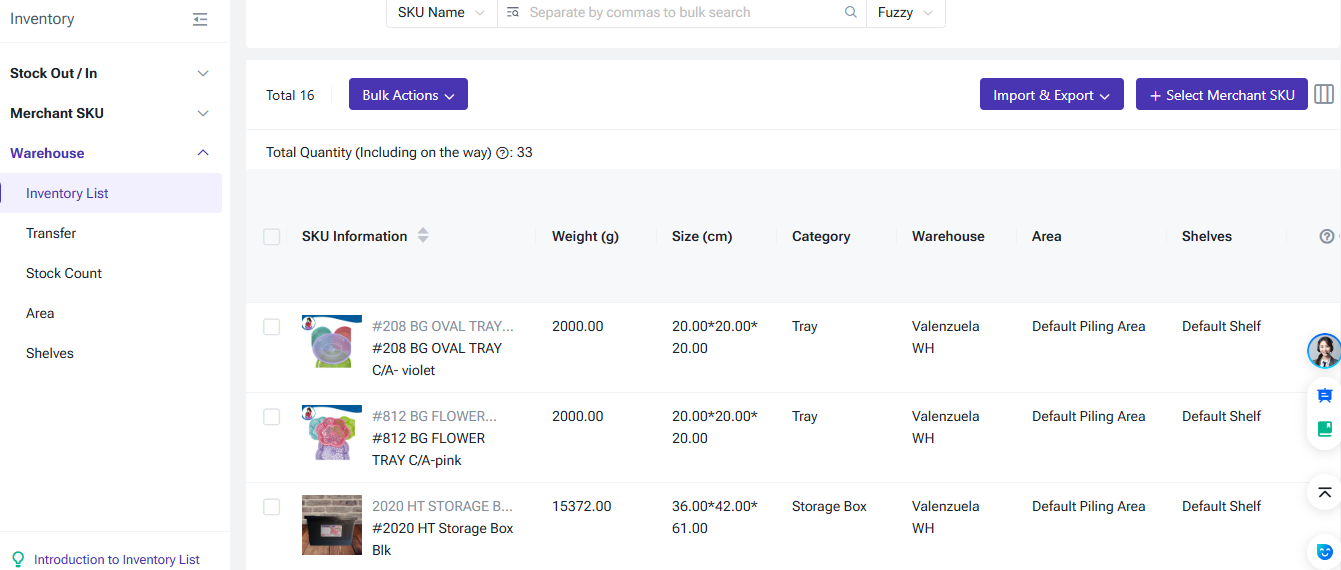Check the #208 BG OVAL TRAY row
This screenshot has height=570, width=1341.
pyautogui.click(x=271, y=327)
